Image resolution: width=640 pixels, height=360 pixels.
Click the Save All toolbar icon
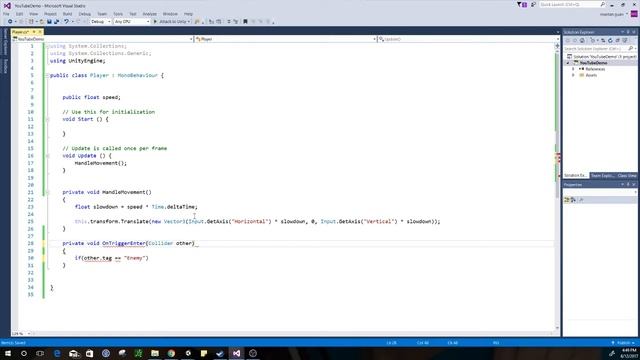56,21
